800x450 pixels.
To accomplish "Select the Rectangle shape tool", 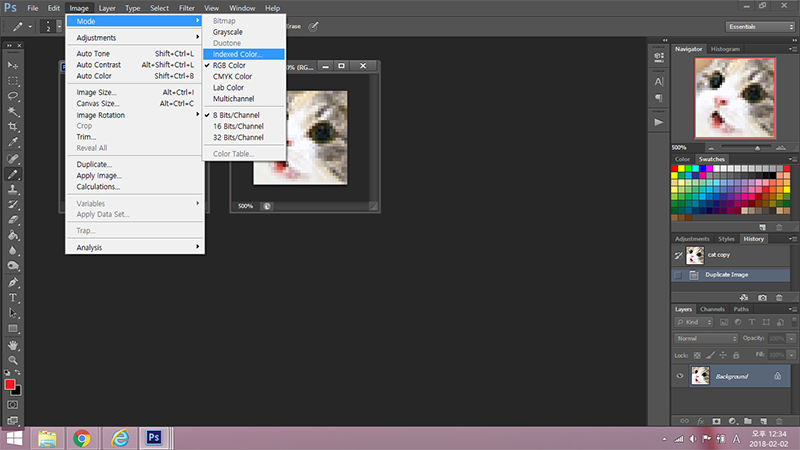I will (13, 329).
